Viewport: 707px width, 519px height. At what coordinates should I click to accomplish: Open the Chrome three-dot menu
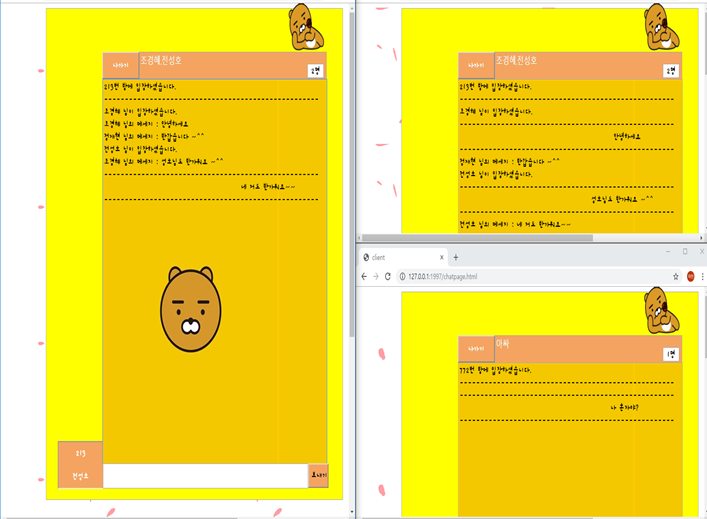coord(702,276)
